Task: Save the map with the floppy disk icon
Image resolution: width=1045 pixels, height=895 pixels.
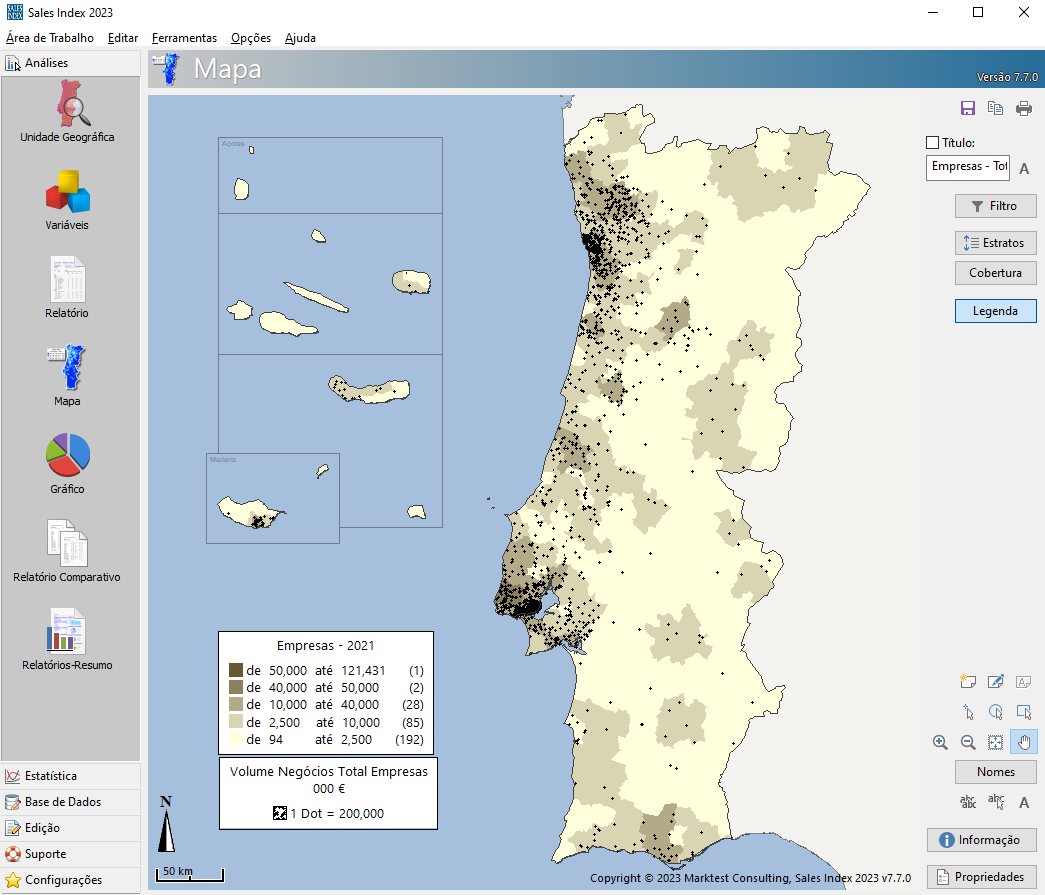Action: click(x=967, y=109)
